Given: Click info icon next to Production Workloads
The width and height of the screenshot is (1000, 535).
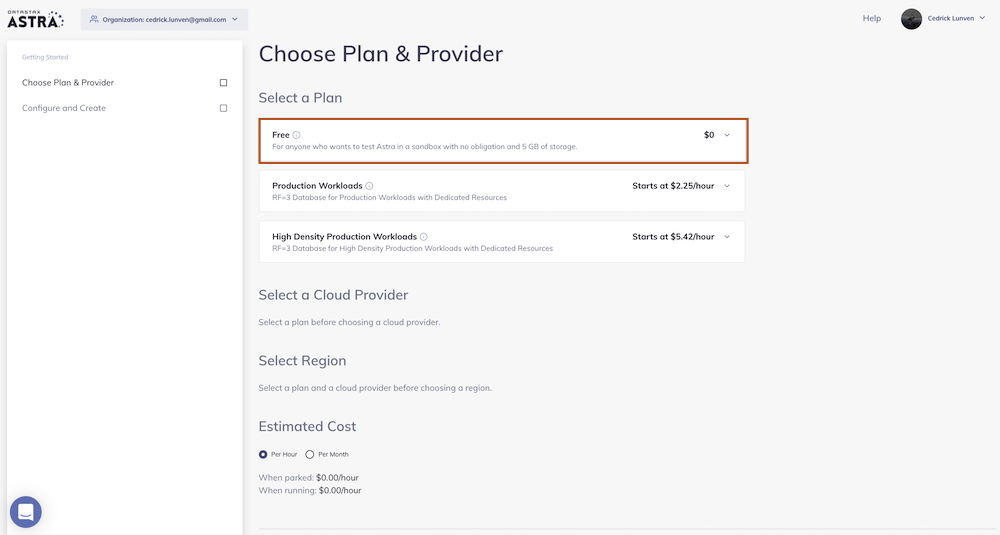Looking at the screenshot, I should tap(369, 186).
